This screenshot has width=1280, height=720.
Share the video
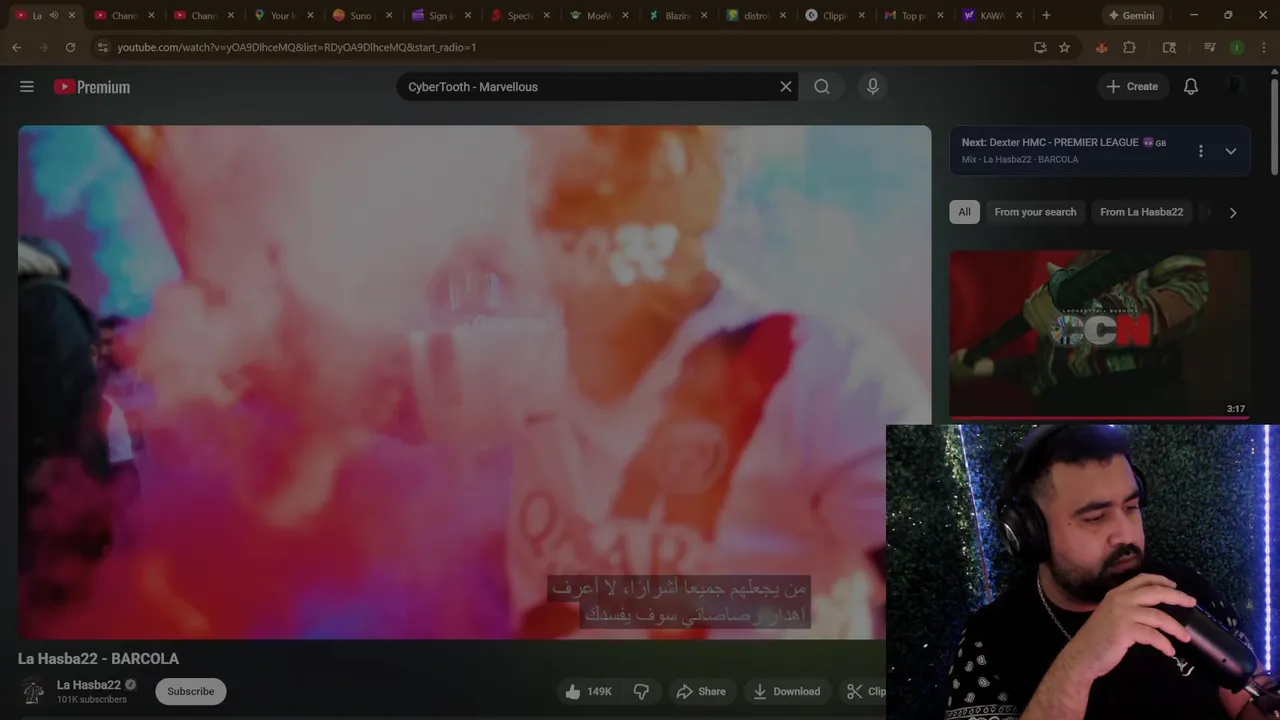(x=701, y=691)
